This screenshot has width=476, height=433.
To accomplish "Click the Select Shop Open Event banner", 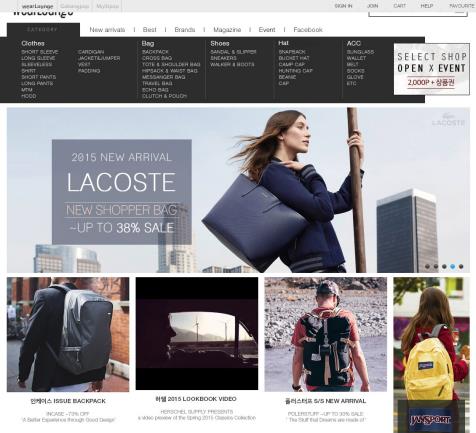I will coord(431,69).
